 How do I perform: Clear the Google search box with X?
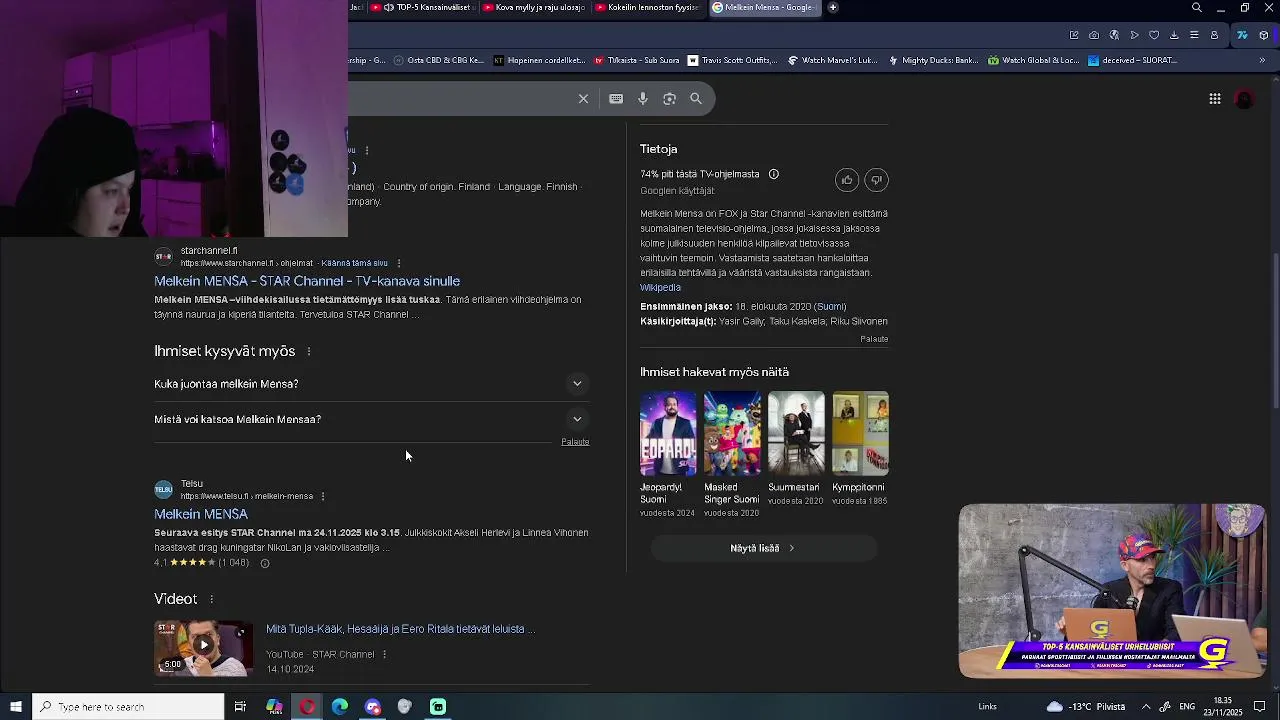point(583,99)
